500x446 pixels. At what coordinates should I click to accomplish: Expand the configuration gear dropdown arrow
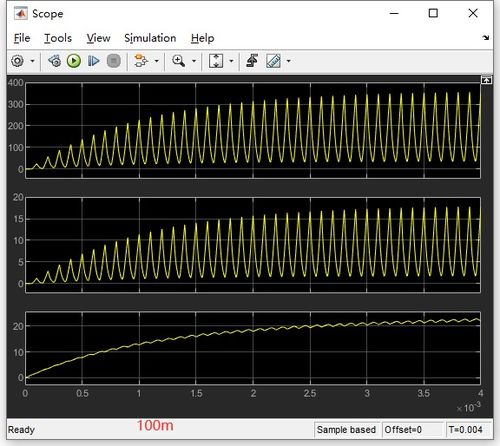(x=32, y=61)
